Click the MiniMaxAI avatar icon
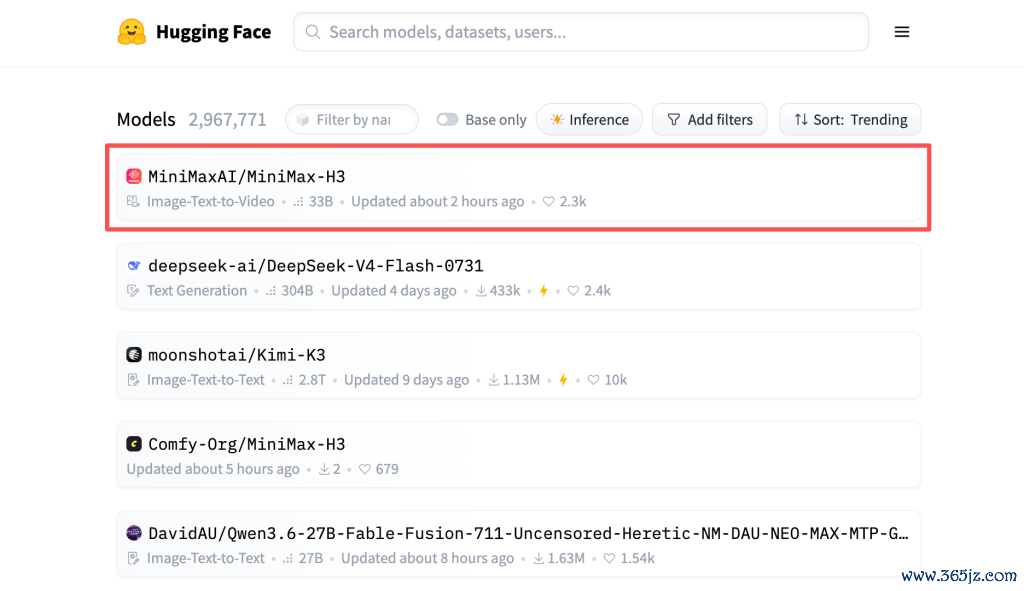The height and width of the screenshot is (591, 1024). point(134,176)
